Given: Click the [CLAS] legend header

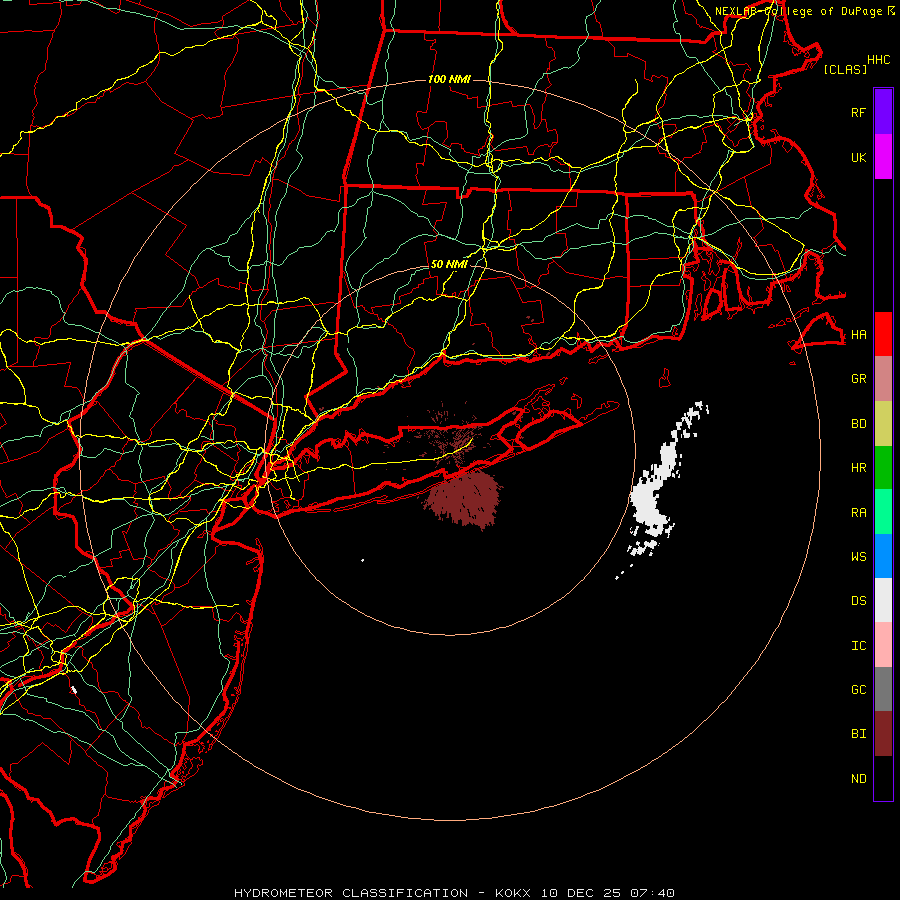Looking at the screenshot, I should tap(845, 69).
